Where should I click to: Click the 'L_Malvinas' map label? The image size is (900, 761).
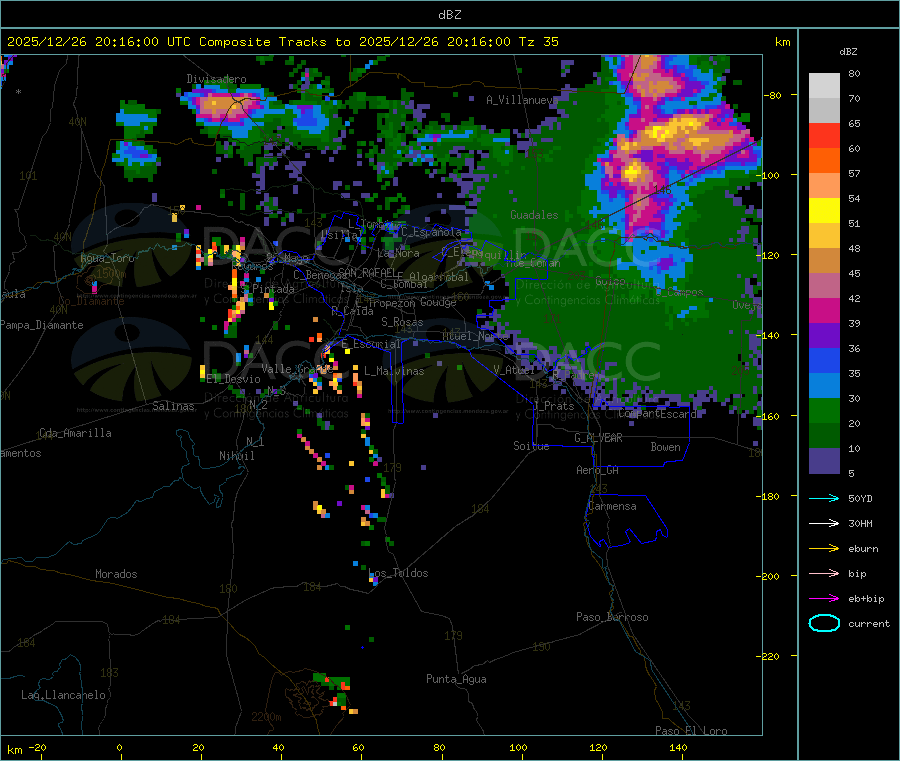click(x=394, y=371)
